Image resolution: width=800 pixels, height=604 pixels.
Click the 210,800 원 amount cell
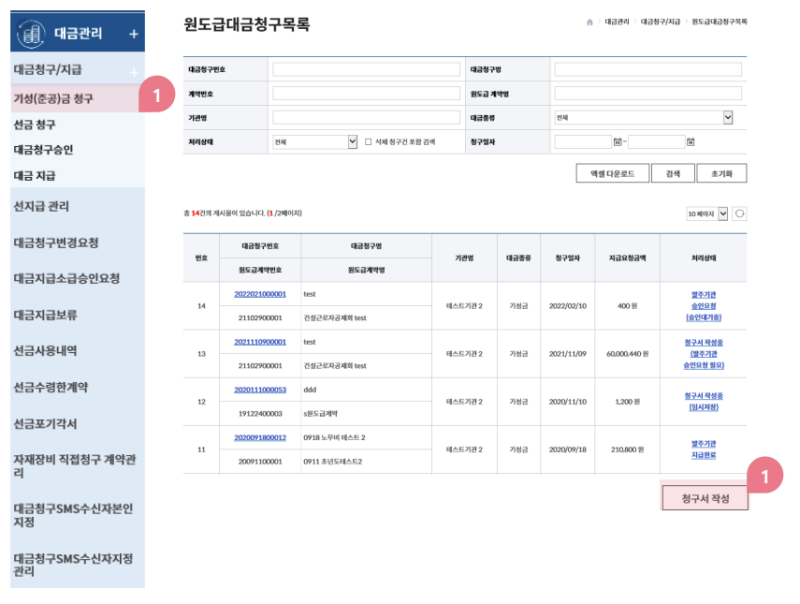tap(627, 450)
